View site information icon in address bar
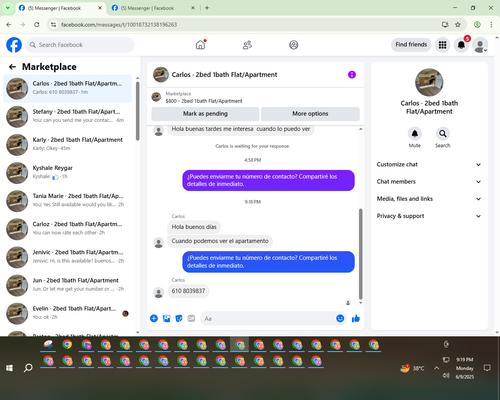Viewport: 500px width, 400px height. 53,25
